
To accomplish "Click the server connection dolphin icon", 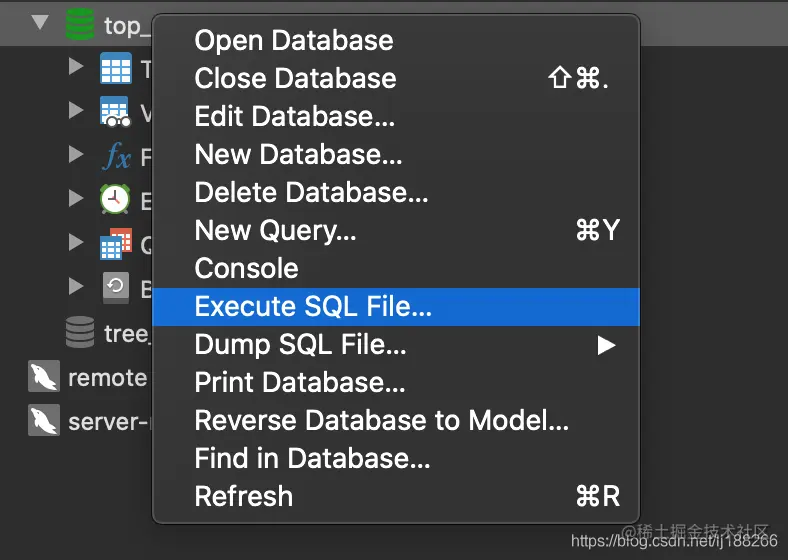I will (x=44, y=420).
